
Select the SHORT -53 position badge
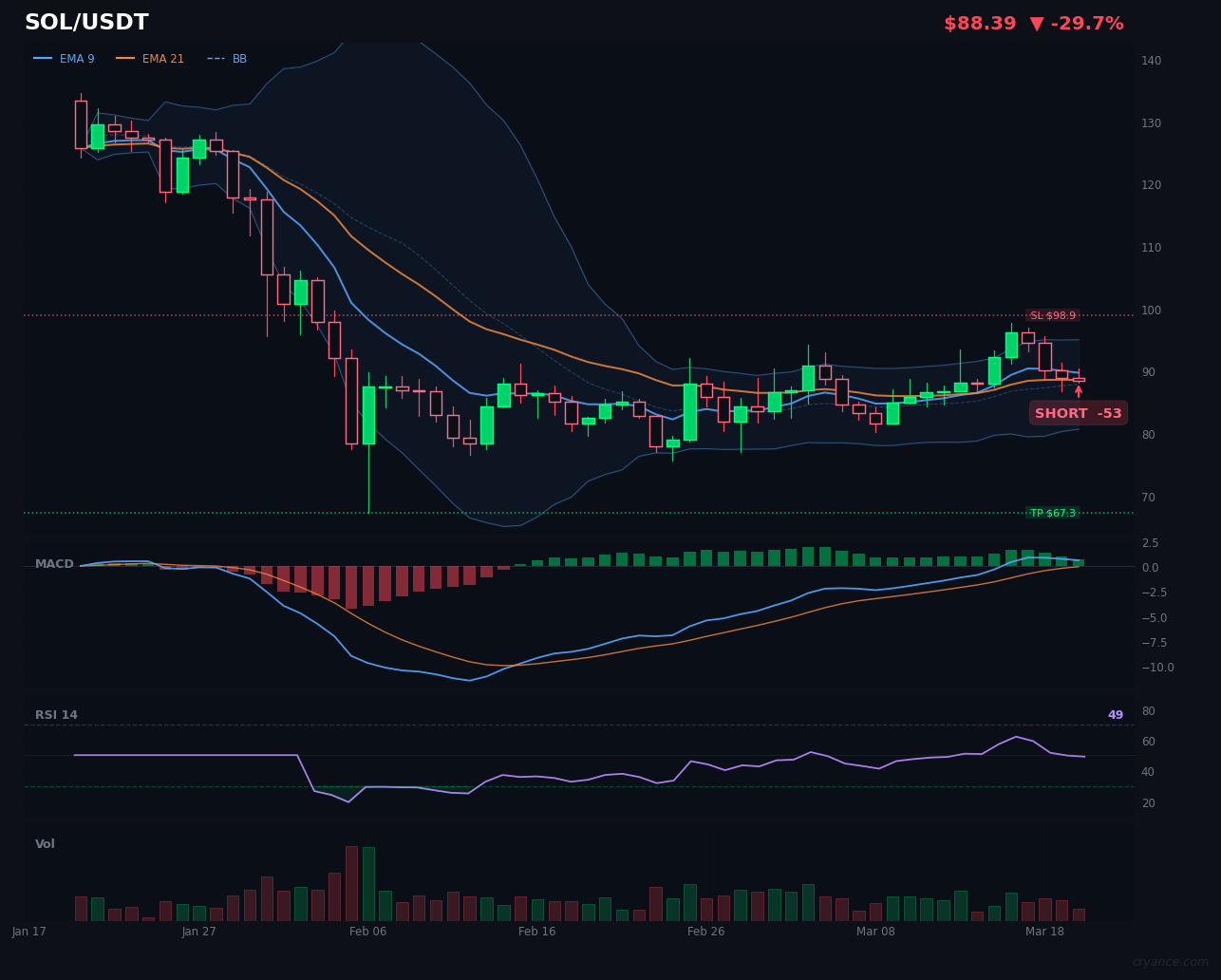1078,412
